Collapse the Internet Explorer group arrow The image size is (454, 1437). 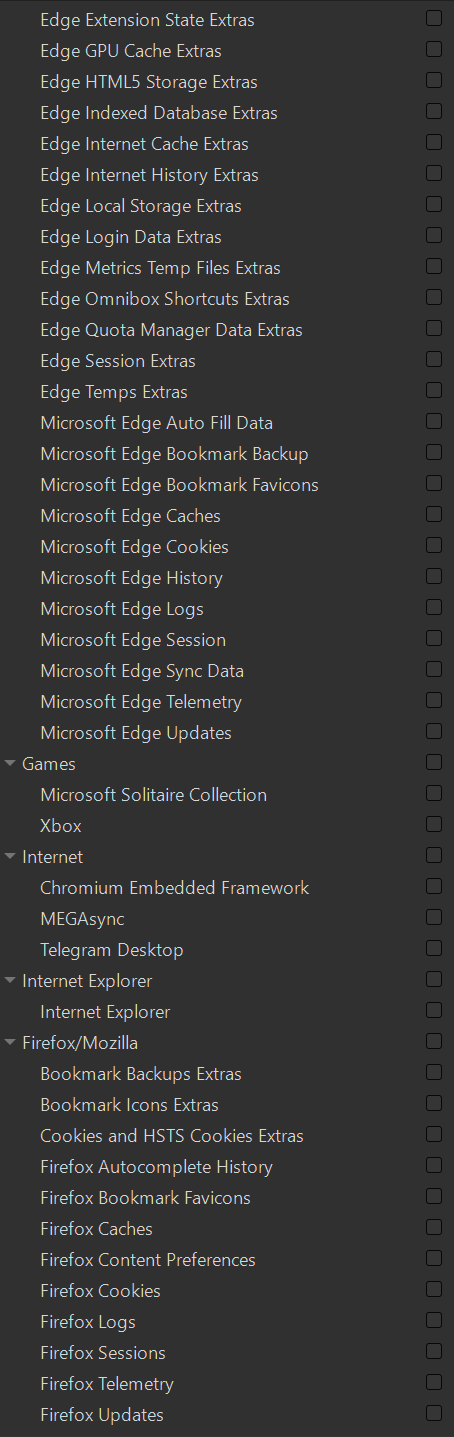point(11,981)
